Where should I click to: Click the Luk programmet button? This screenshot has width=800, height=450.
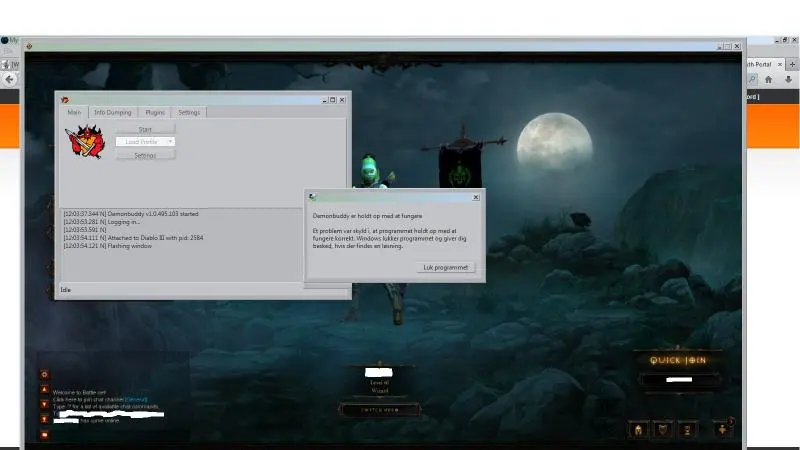445,267
